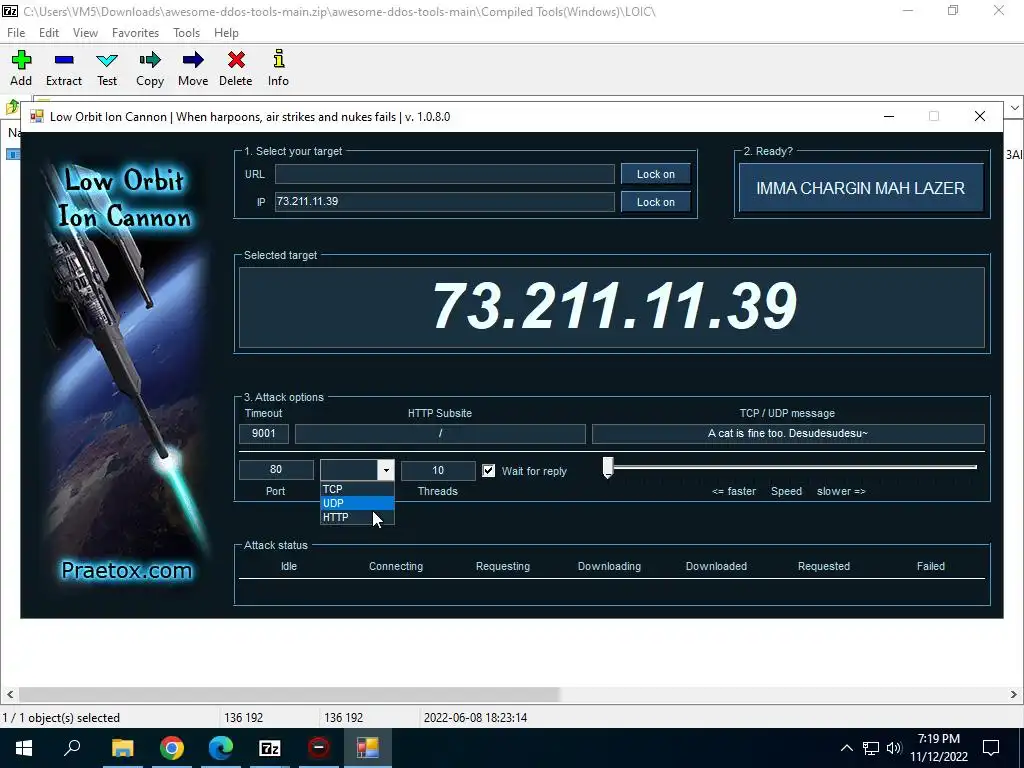
Task: Click the Downloading column in Attack status
Action: tap(609, 566)
